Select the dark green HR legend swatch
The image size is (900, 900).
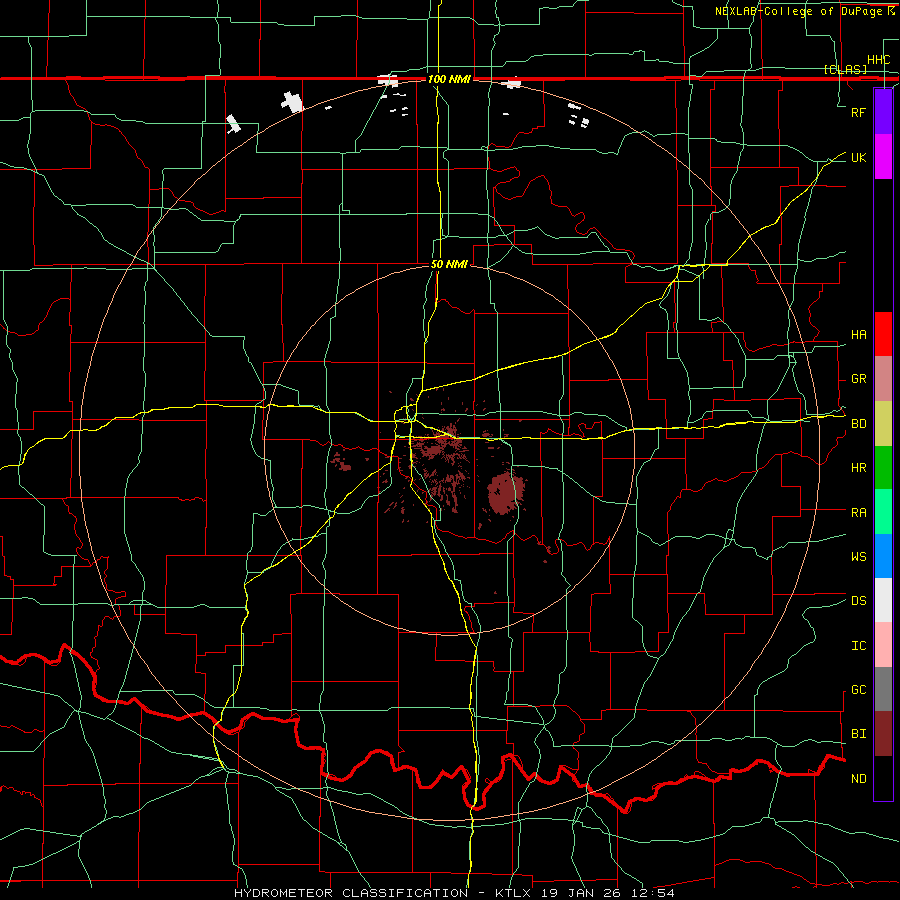pyautogui.click(x=883, y=468)
